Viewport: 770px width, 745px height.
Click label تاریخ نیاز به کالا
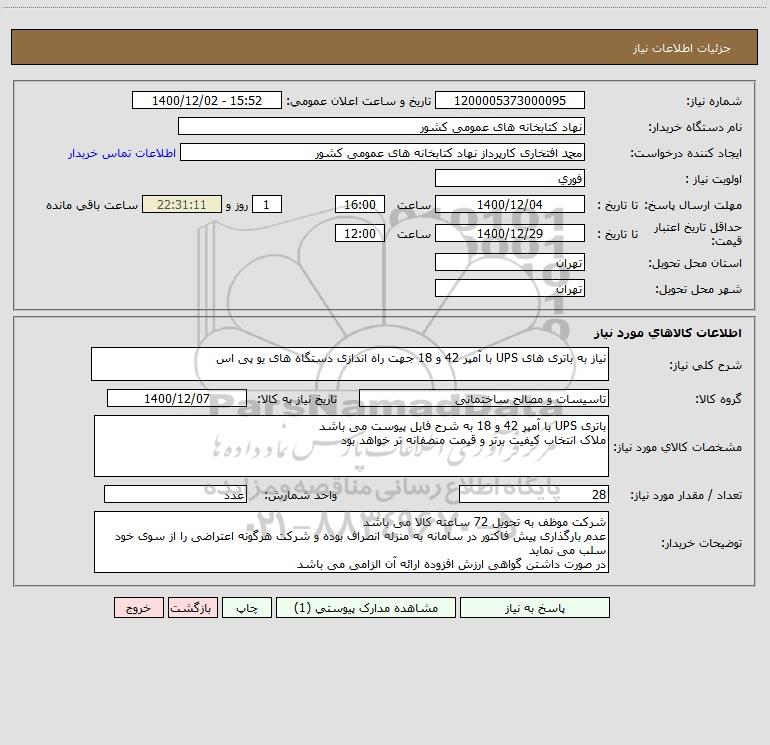click(297, 399)
